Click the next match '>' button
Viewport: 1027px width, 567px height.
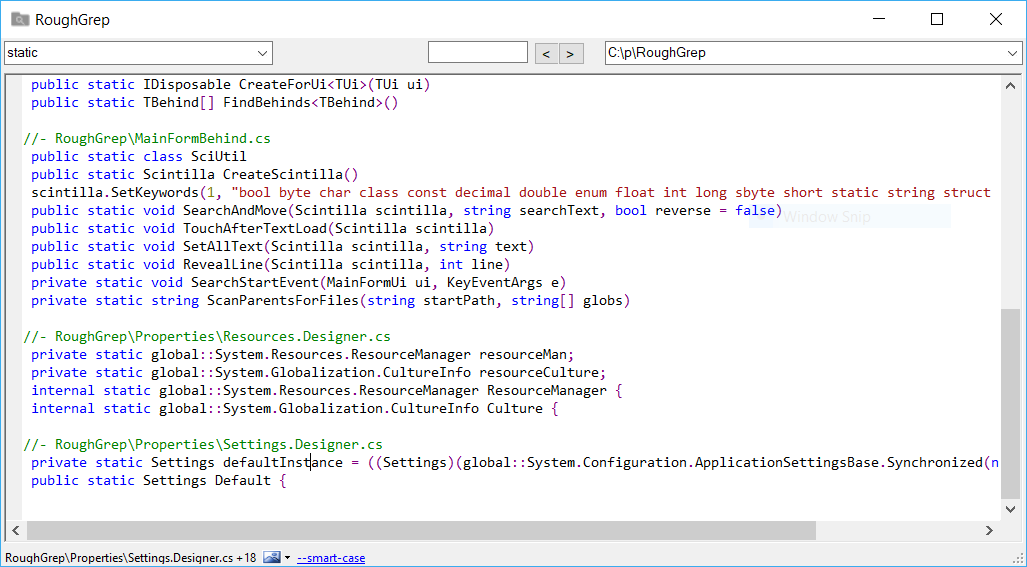pos(570,53)
